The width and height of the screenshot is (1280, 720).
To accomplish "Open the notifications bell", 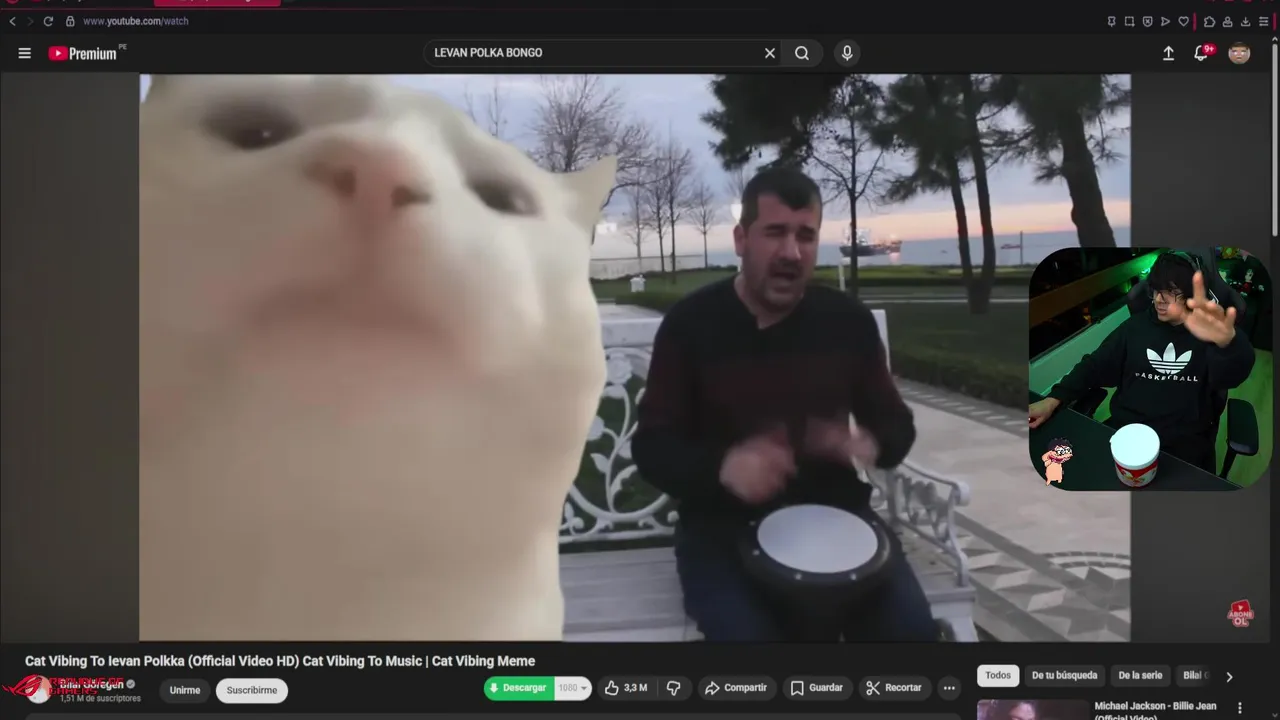I will [x=1201, y=53].
